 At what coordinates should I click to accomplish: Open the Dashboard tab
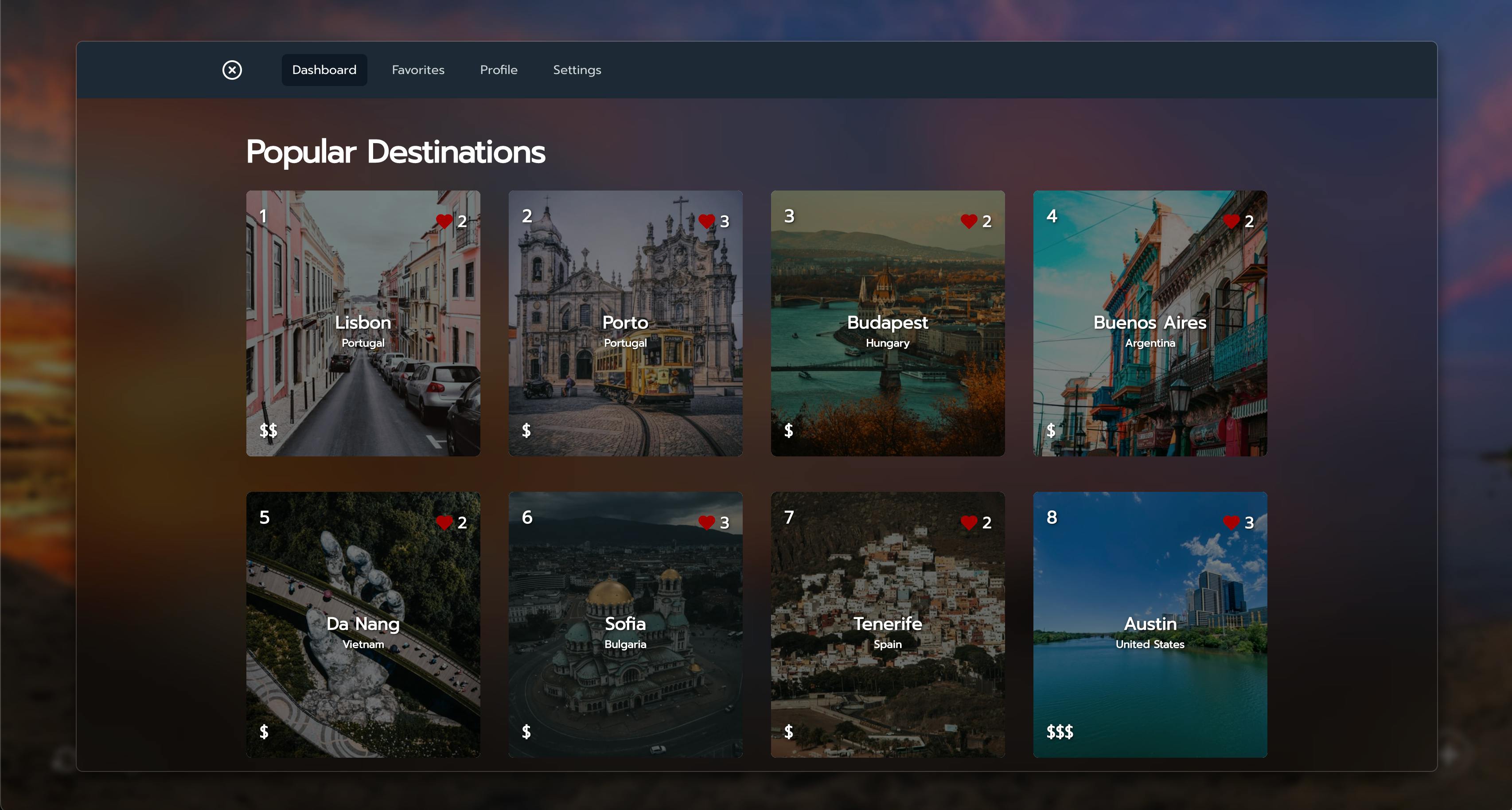[x=324, y=70]
